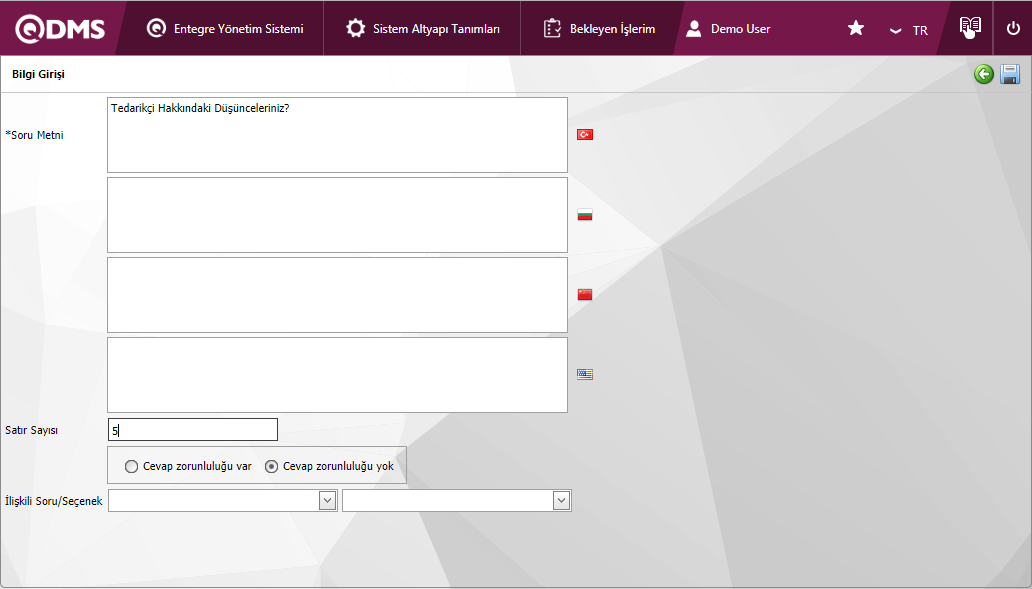The image size is (1032, 589).
Task: Click the Demo User profile
Action: (x=729, y=29)
